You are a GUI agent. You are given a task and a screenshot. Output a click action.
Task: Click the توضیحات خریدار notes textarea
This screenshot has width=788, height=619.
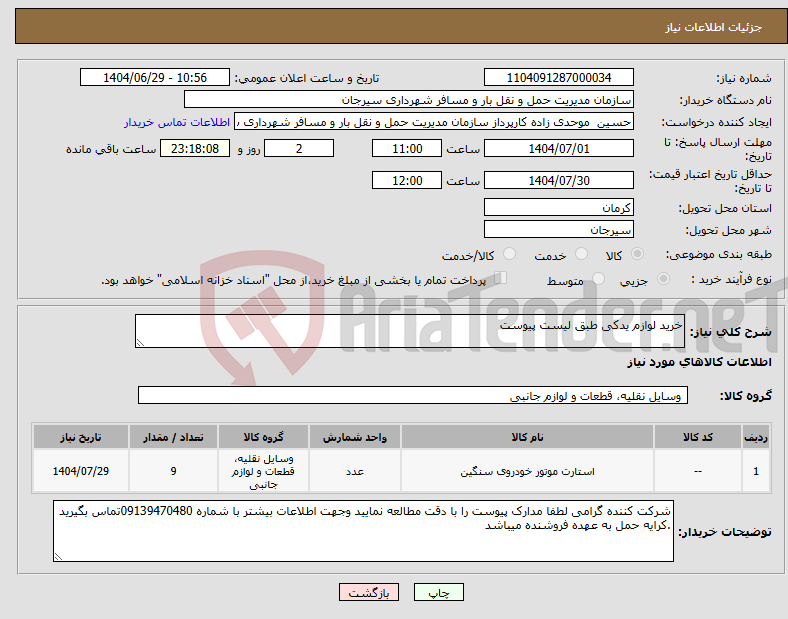363,531
